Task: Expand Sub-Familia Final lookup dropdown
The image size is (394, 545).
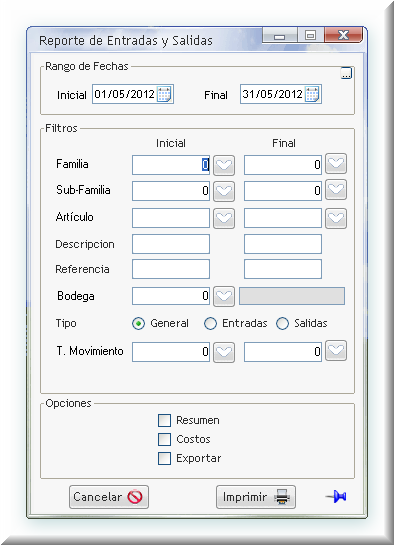Action: coord(336,189)
